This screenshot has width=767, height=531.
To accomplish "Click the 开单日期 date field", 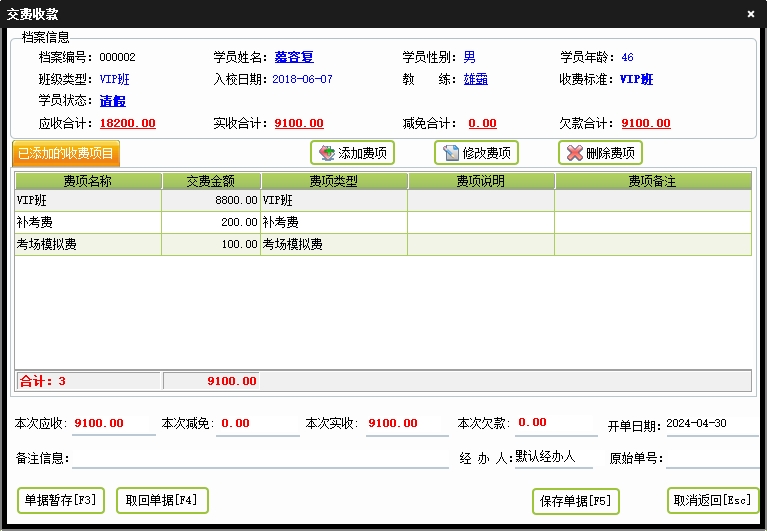I will [711, 424].
